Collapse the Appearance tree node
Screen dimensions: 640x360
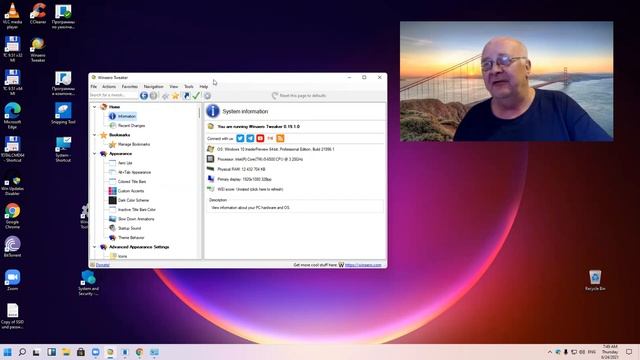click(x=95, y=154)
